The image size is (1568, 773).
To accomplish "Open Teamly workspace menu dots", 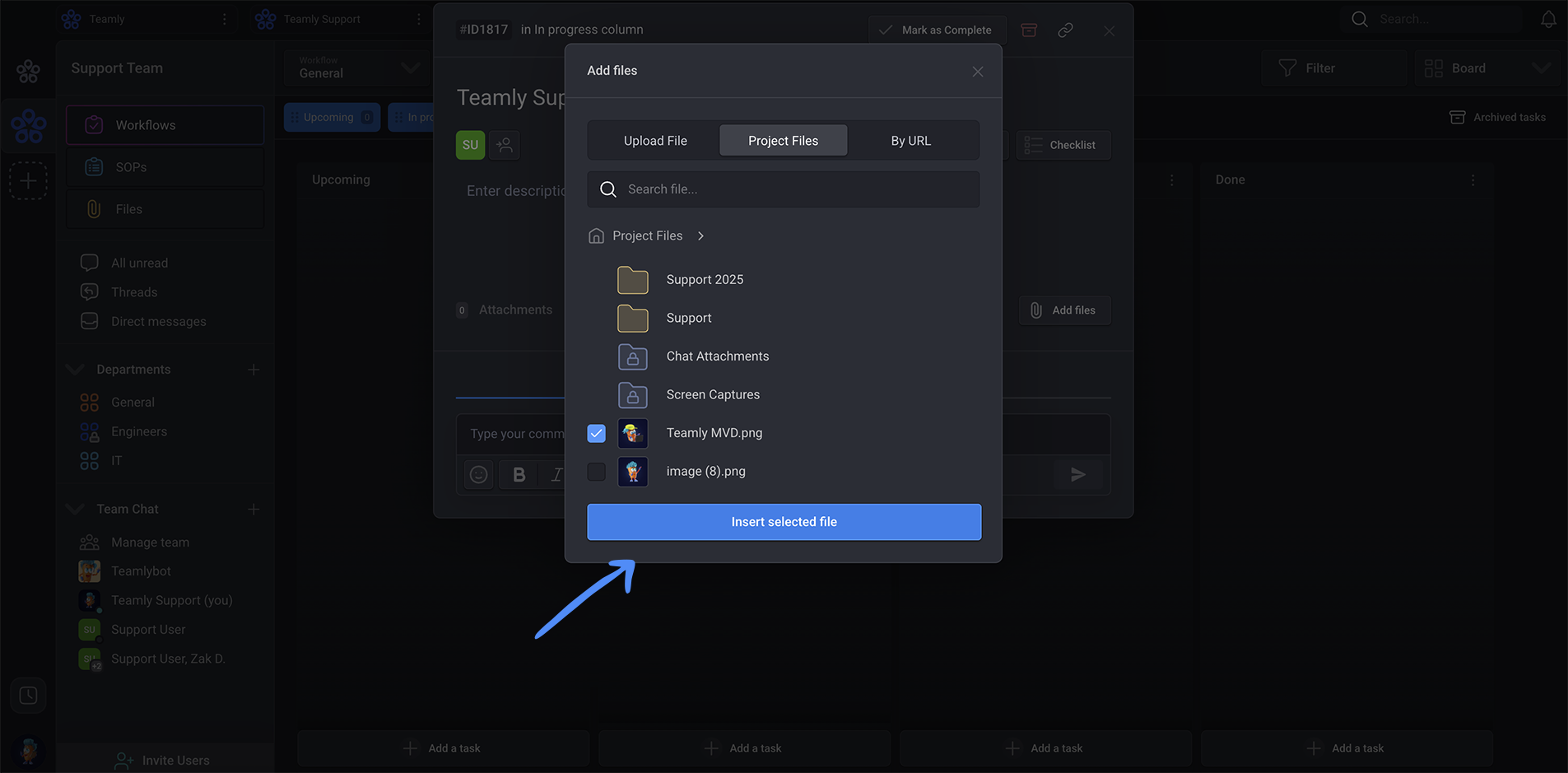I will 224,19.
